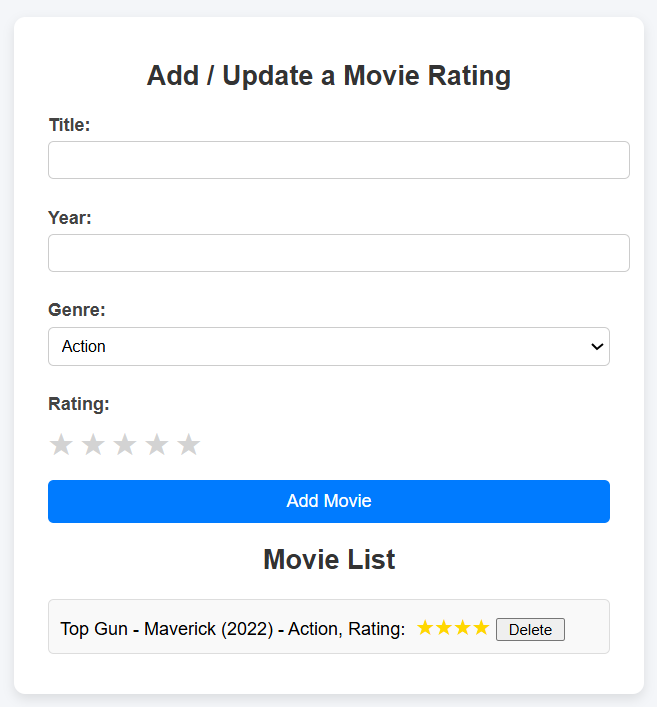Screen dimensions: 657x707
Task: Click the "Year:" field label
Action: tap(70, 218)
